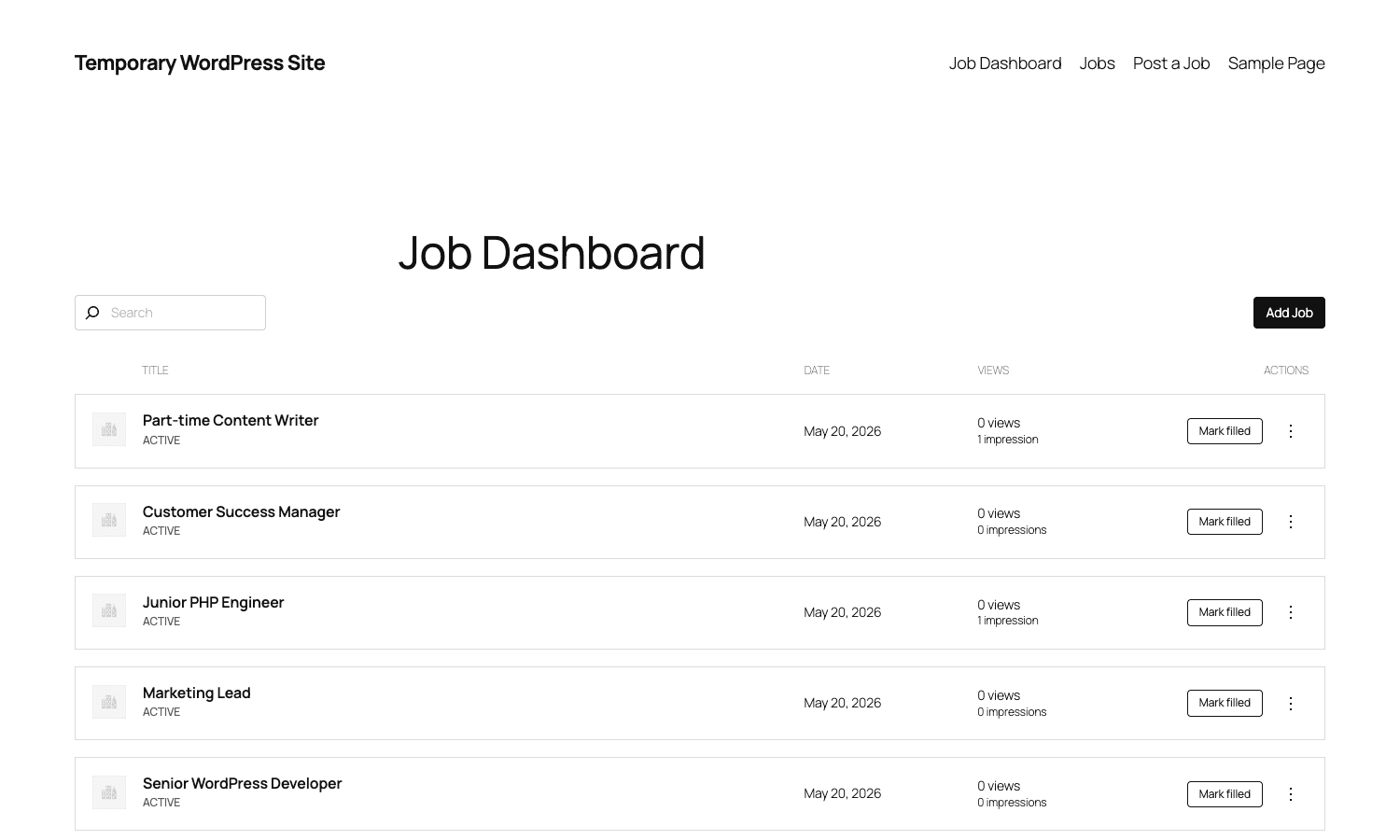1400x840 pixels.
Task: Click the search magnifier icon
Action: [x=92, y=313]
